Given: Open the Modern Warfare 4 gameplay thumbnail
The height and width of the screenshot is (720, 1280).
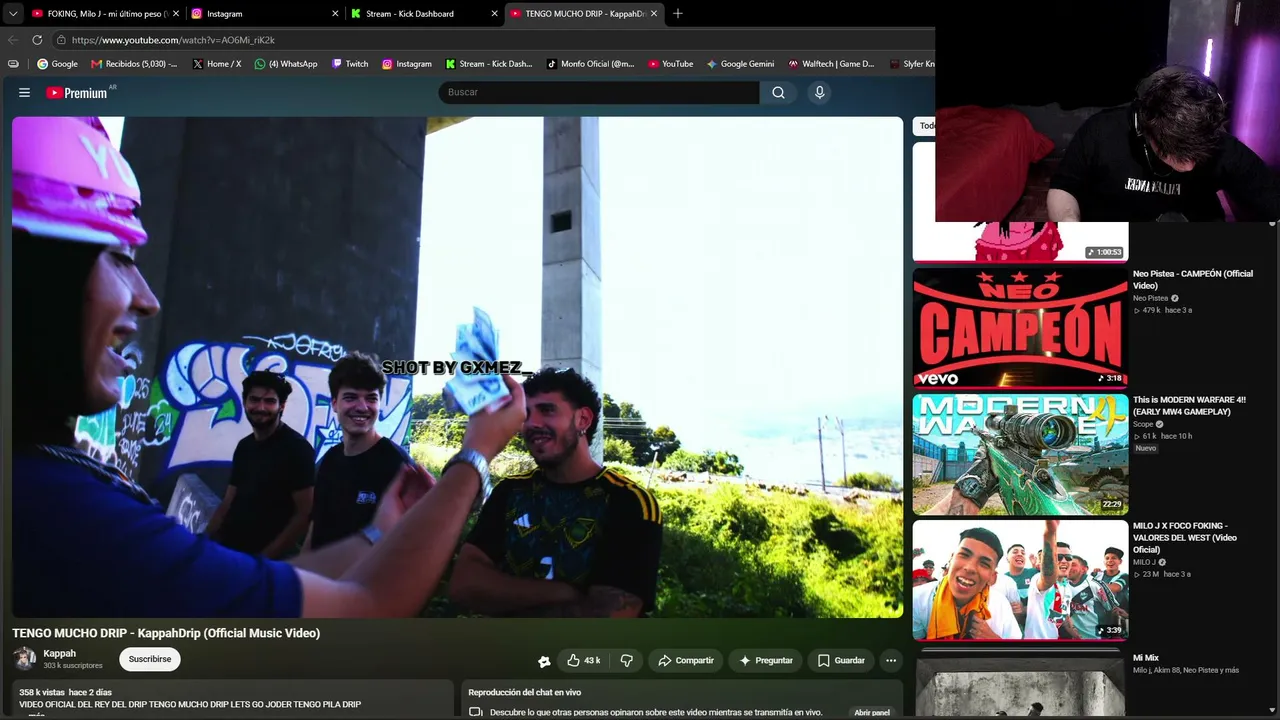Looking at the screenshot, I should 1020,454.
